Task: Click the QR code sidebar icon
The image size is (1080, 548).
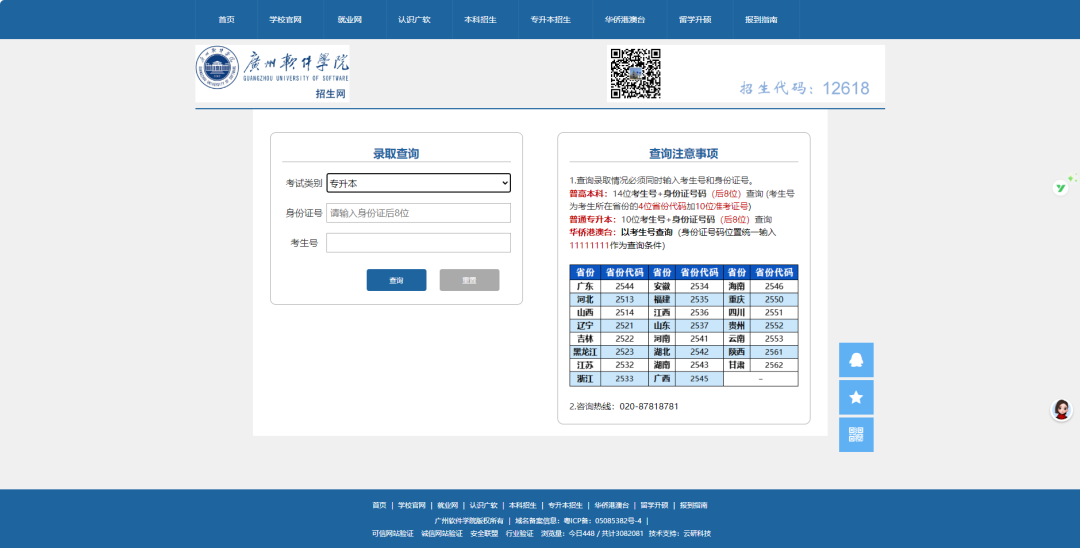Action: 855,434
